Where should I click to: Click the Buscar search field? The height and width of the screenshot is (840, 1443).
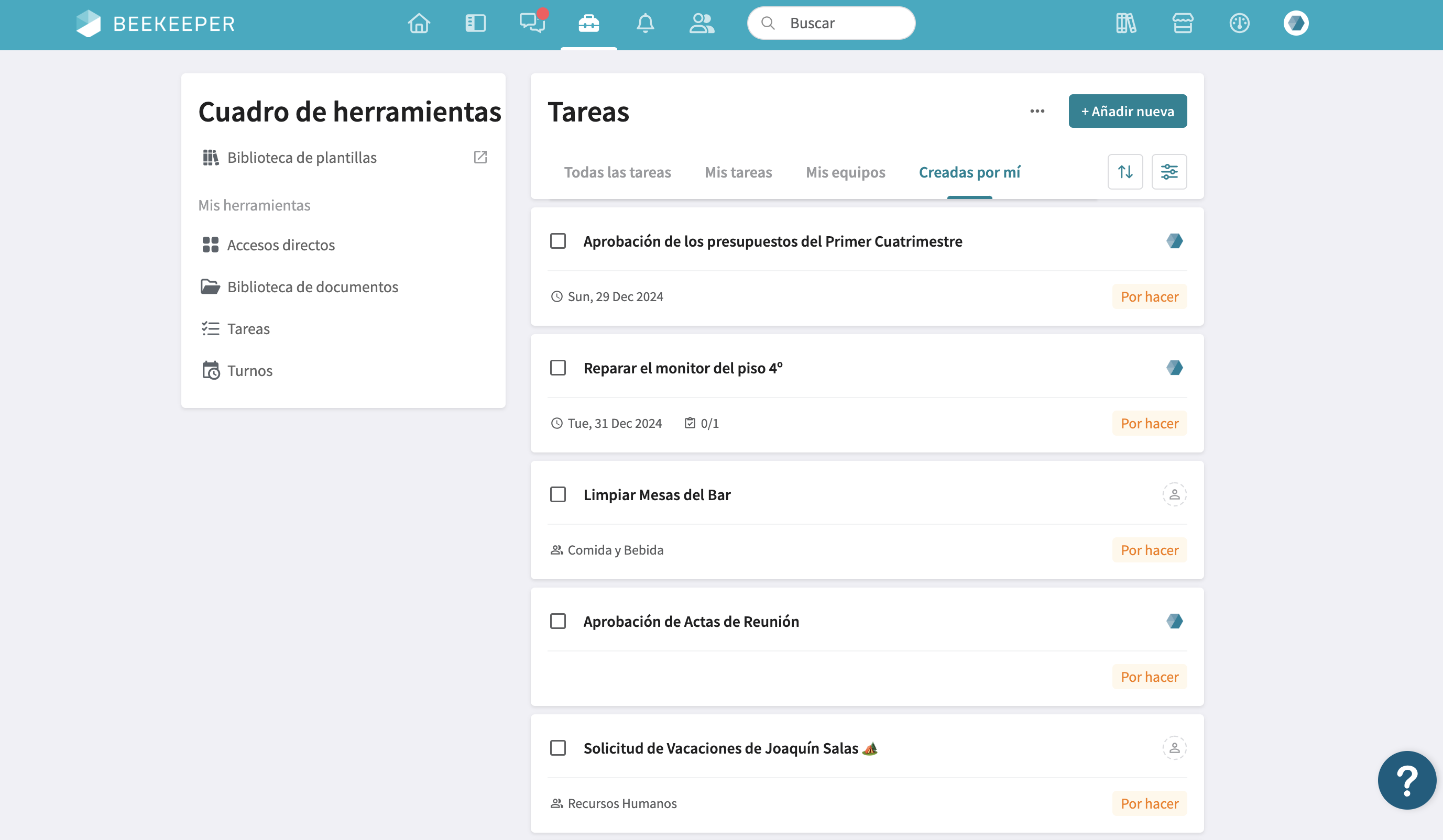click(x=831, y=24)
